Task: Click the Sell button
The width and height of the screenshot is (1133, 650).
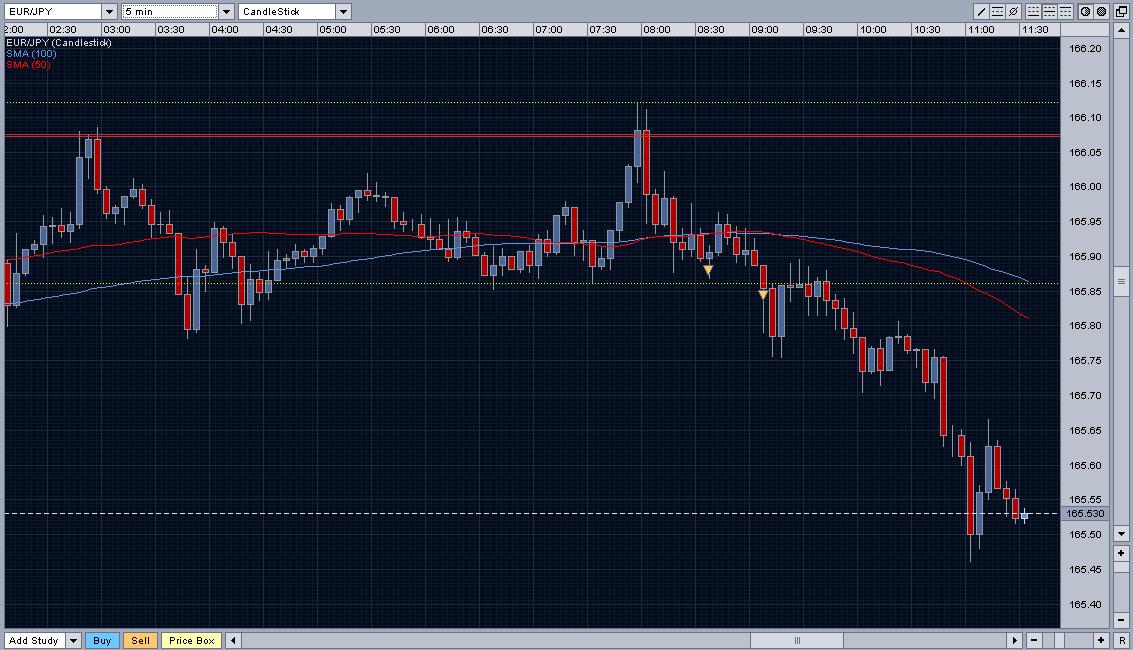Action: click(140, 641)
